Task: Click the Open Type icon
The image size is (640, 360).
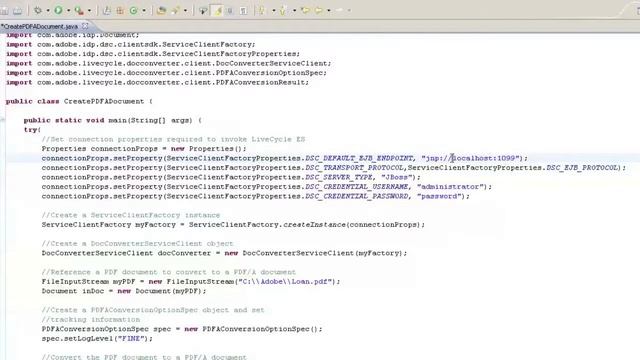Action: pos(161,11)
